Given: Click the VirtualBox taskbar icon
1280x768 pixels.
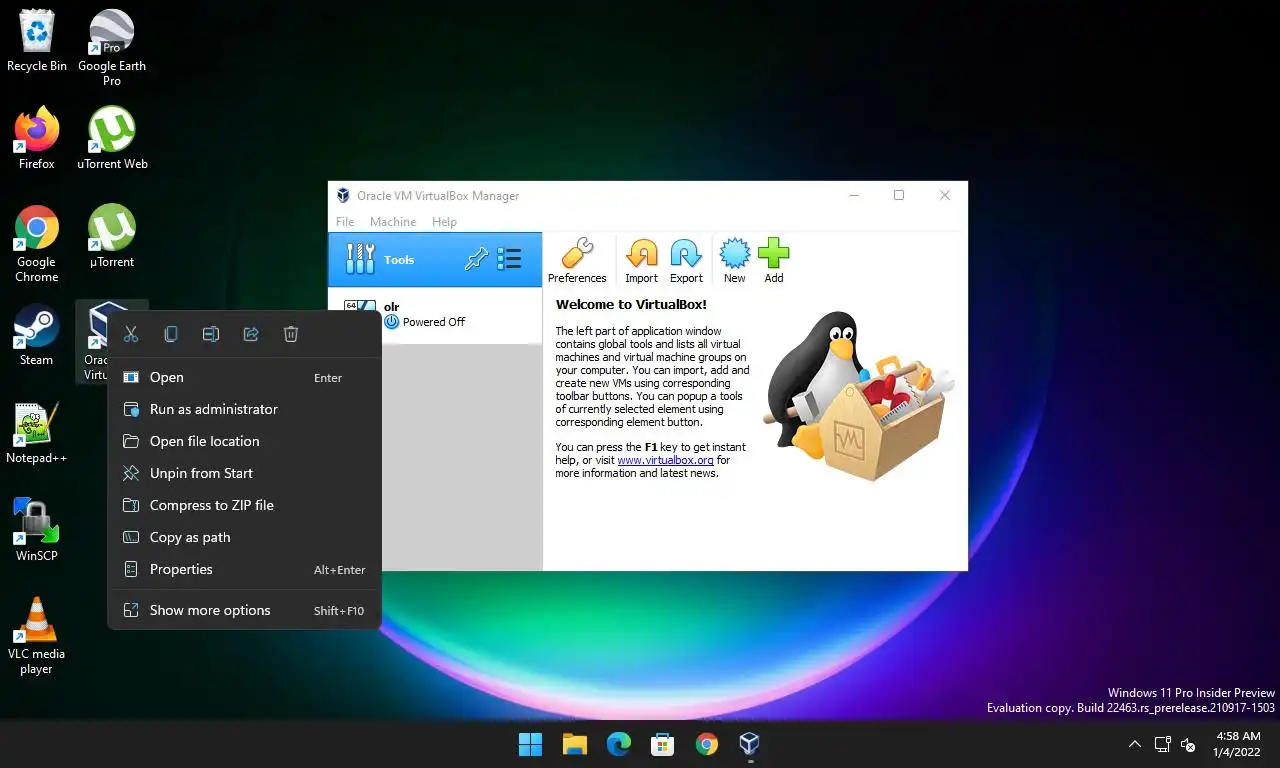Looking at the screenshot, I should tap(750, 744).
